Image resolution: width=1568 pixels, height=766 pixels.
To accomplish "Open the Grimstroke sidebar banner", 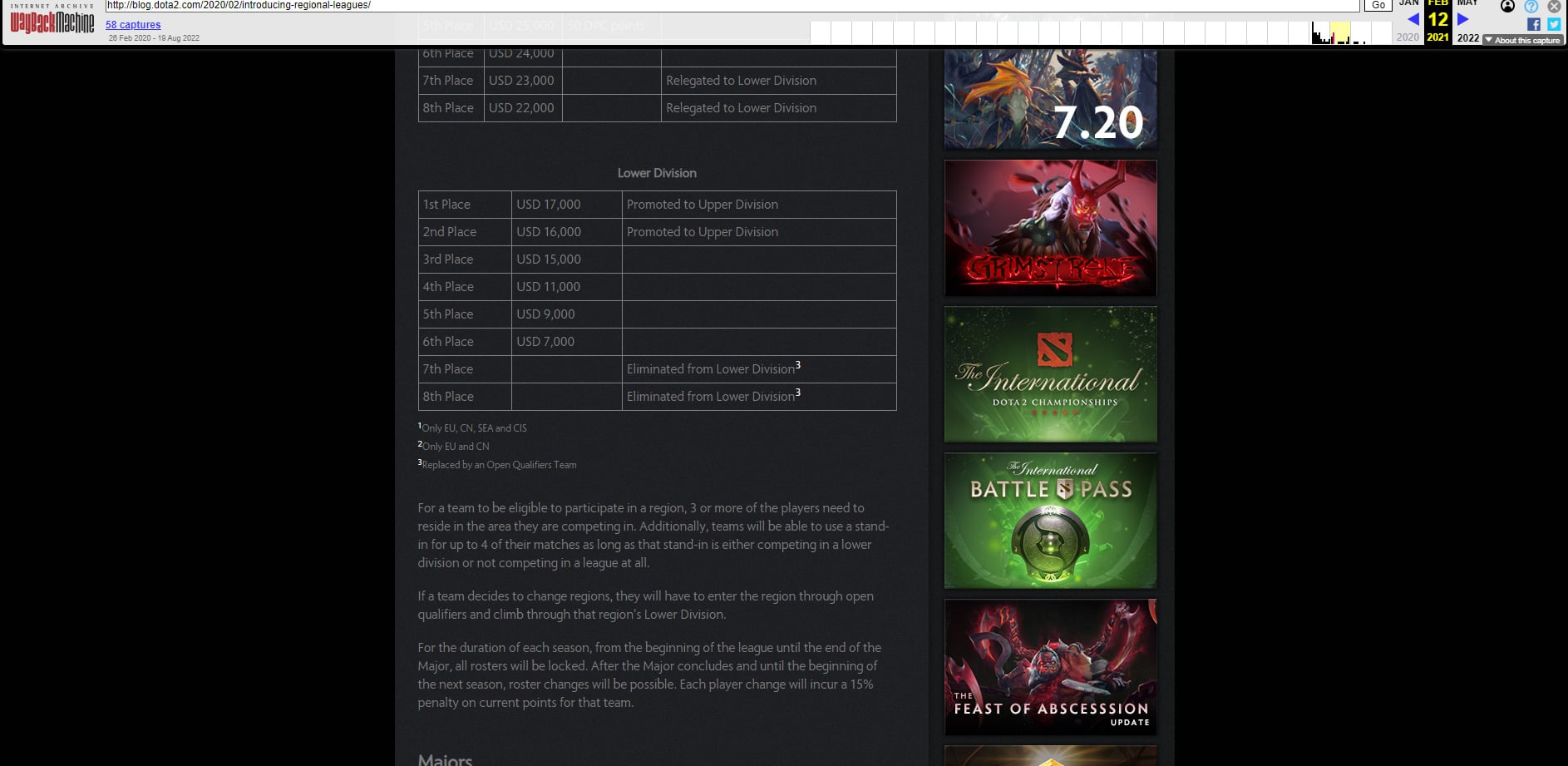I will click(1050, 228).
